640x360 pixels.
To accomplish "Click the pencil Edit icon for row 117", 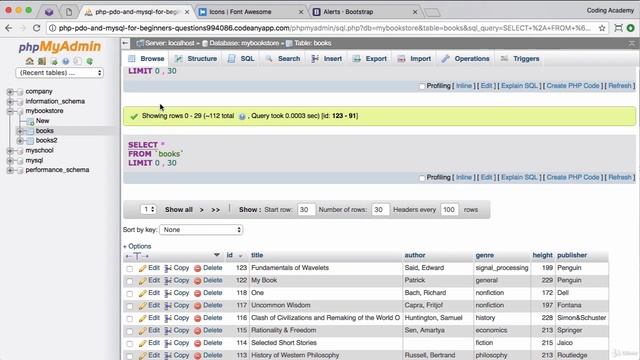I will (142, 306).
